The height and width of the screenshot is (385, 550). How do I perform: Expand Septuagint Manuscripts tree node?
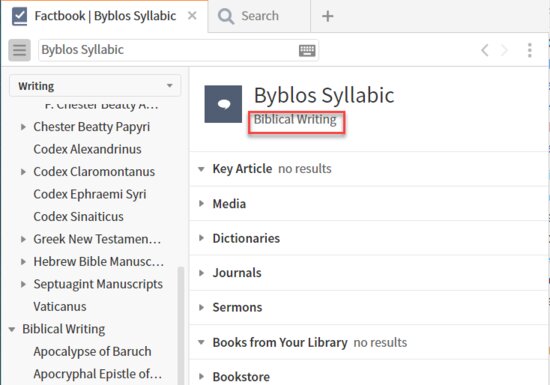click(23, 284)
